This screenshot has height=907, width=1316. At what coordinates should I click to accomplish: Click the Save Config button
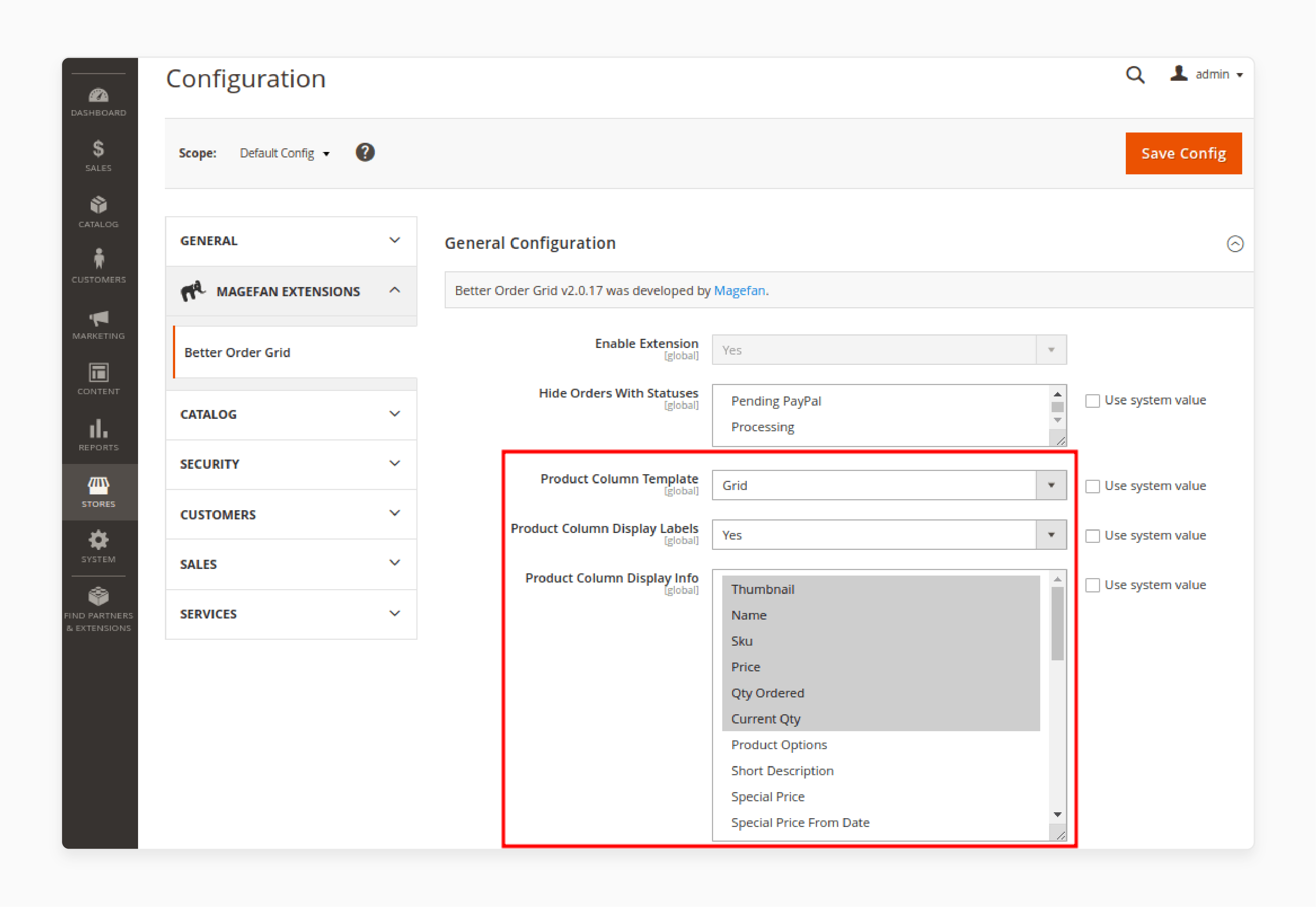(1183, 153)
